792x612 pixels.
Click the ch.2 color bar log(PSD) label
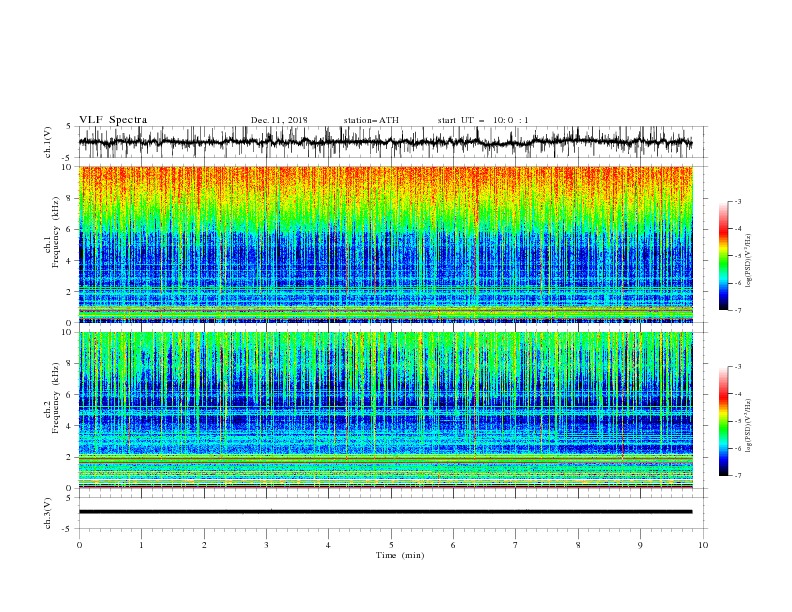click(x=749, y=426)
